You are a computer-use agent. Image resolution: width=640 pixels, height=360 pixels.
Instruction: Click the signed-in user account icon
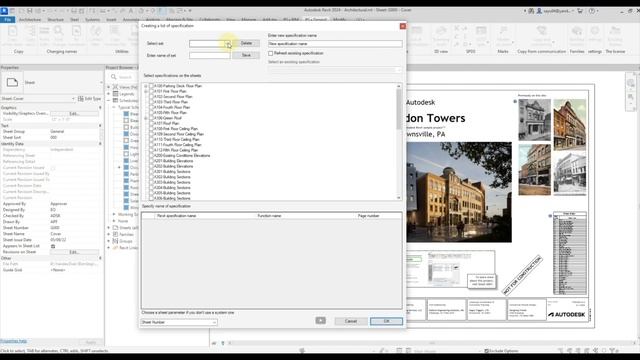click(x=539, y=11)
